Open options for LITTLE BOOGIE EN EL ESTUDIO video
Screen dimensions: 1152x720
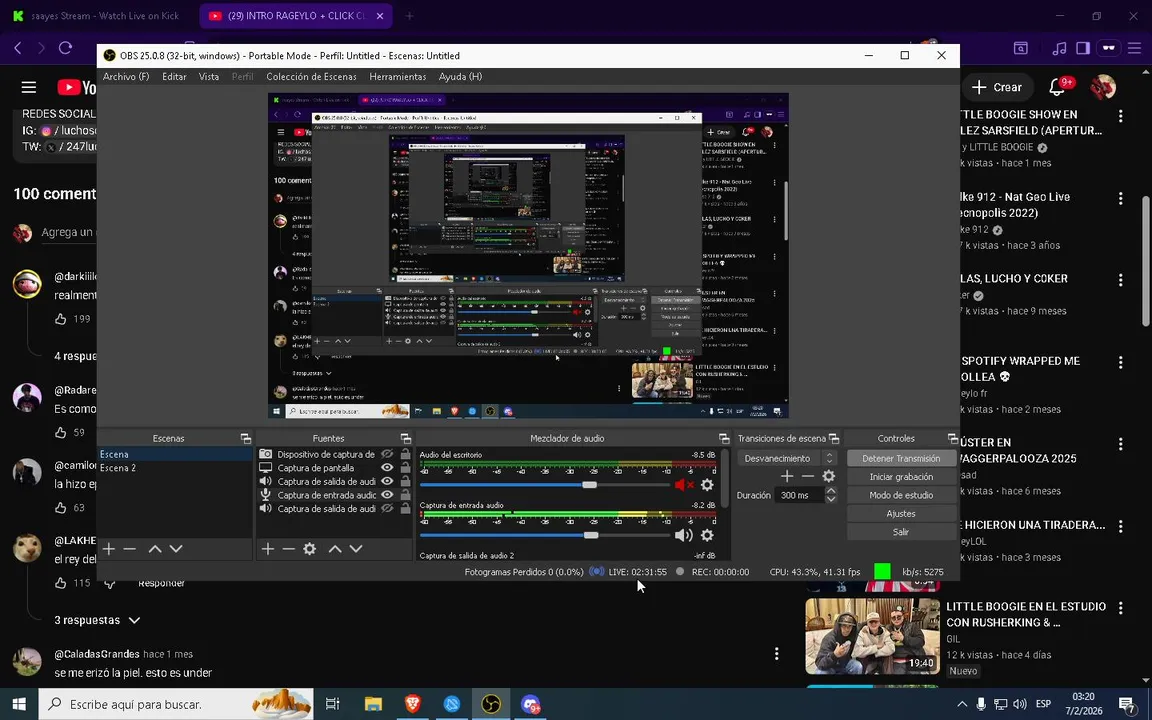1120,608
